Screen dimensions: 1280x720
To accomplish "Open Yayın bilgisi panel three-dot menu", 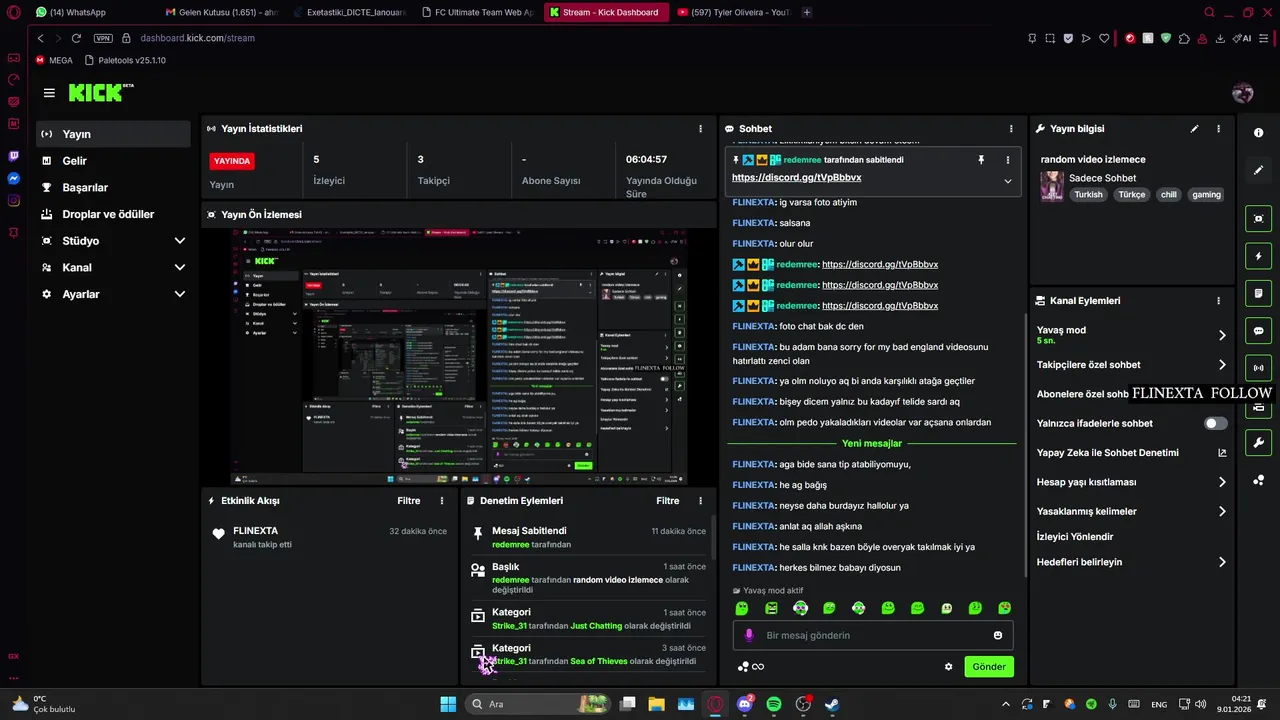I will [1218, 129].
